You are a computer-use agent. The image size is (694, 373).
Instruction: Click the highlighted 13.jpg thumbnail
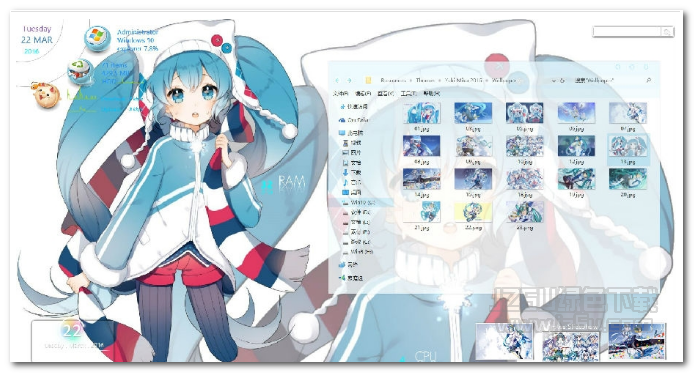pos(628,150)
